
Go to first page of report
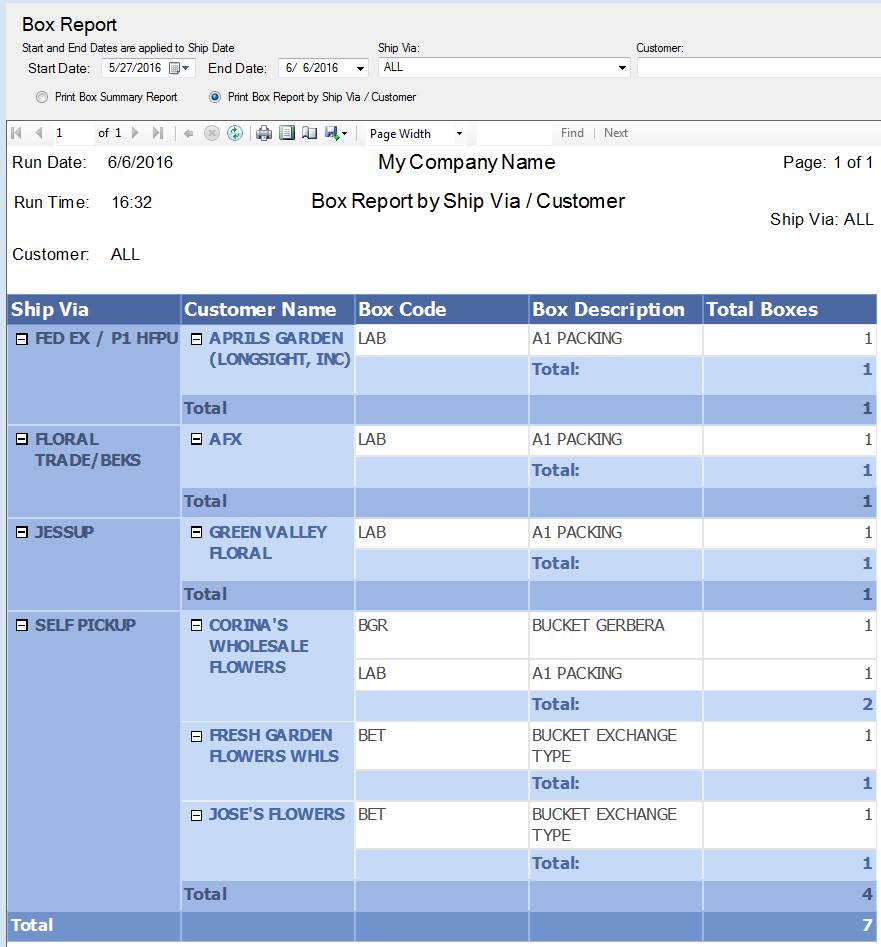(17, 133)
